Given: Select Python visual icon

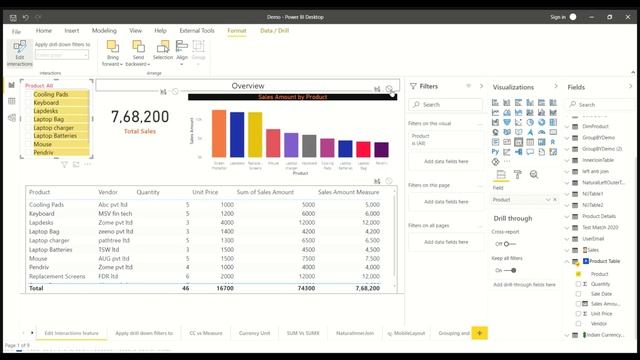Looking at the screenshot, I should (495, 152).
